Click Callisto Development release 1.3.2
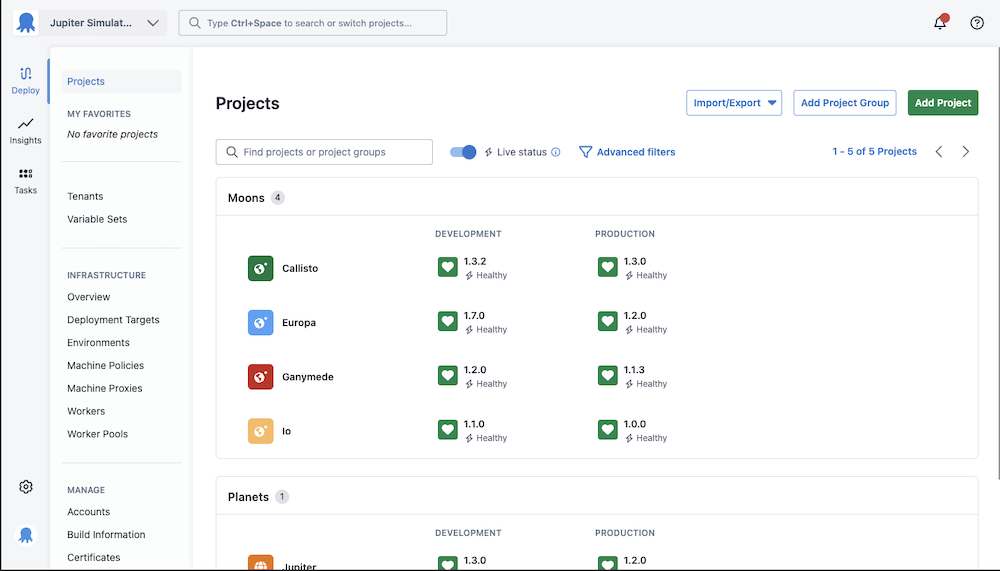1000x571 pixels. click(474, 262)
